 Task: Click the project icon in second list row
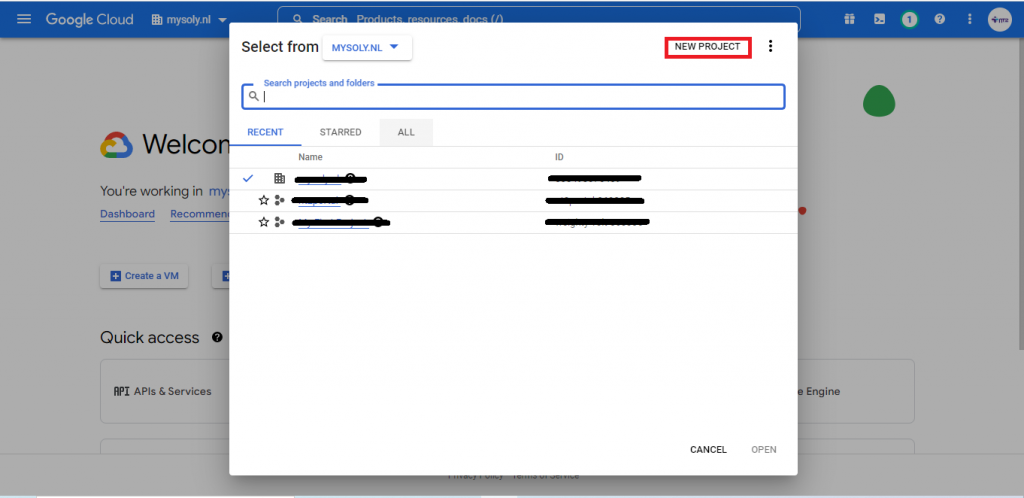point(280,200)
